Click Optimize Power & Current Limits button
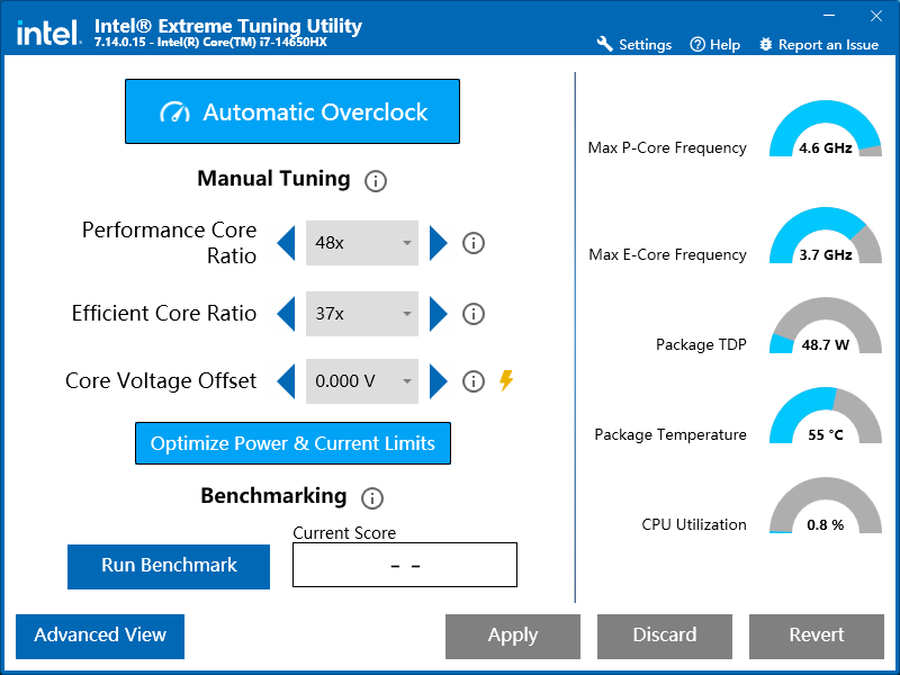Screen dimensions: 900x675 (x=293, y=443)
